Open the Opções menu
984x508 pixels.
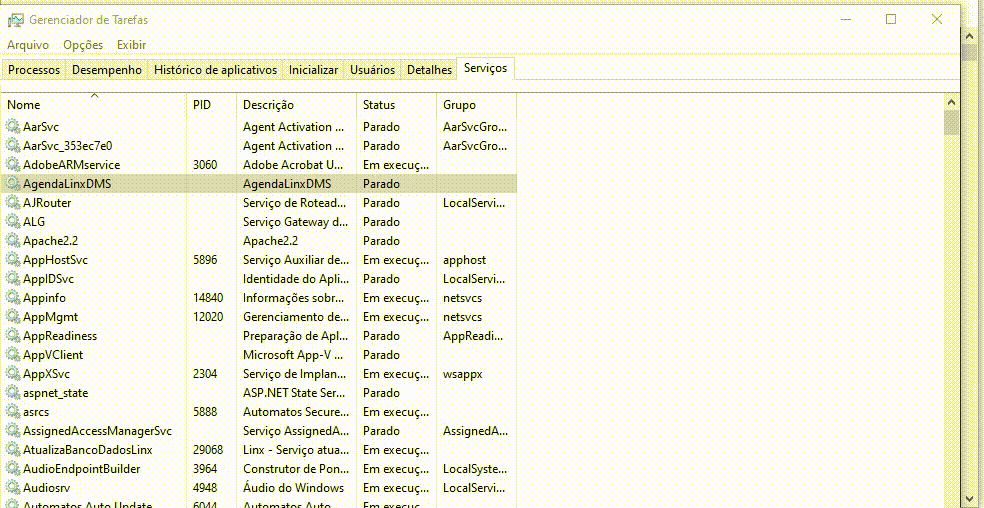pyautogui.click(x=83, y=45)
